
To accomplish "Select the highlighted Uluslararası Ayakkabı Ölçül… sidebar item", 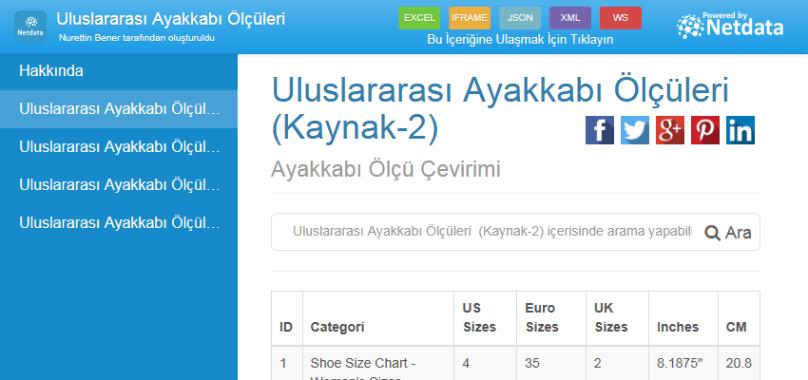I will 119,109.
